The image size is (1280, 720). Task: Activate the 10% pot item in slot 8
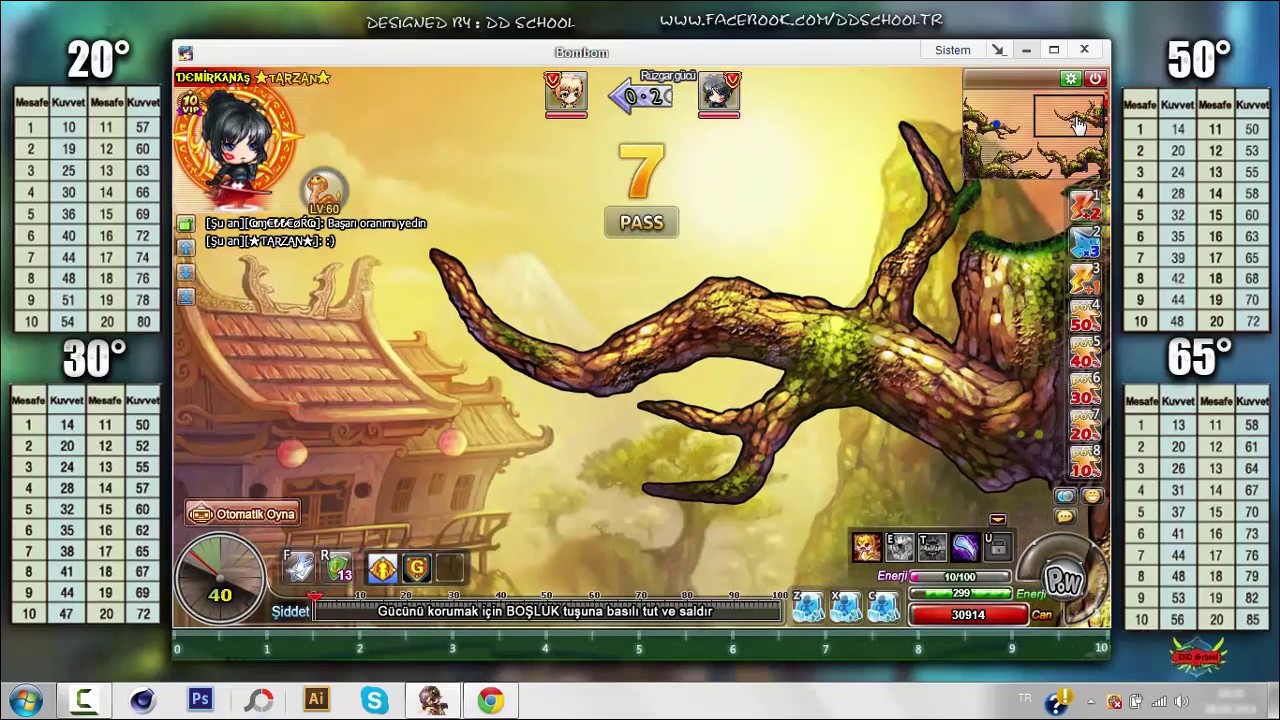click(1085, 463)
